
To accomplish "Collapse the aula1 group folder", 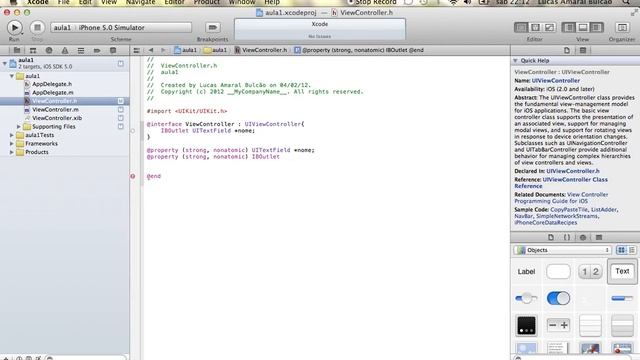I will tap(12, 76).
